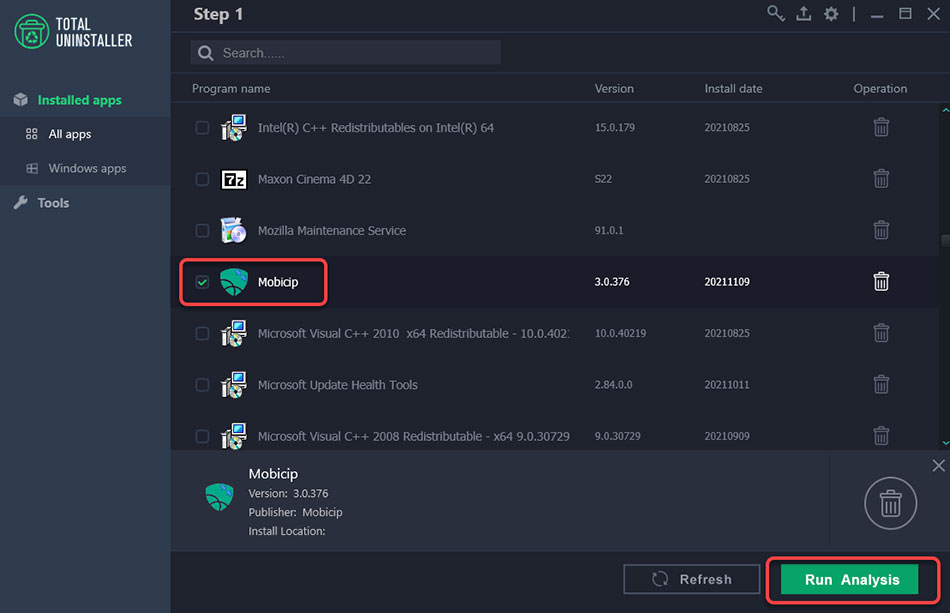
Task: Click trash icon for Mozilla Maintenance Service
Action: coord(881,230)
